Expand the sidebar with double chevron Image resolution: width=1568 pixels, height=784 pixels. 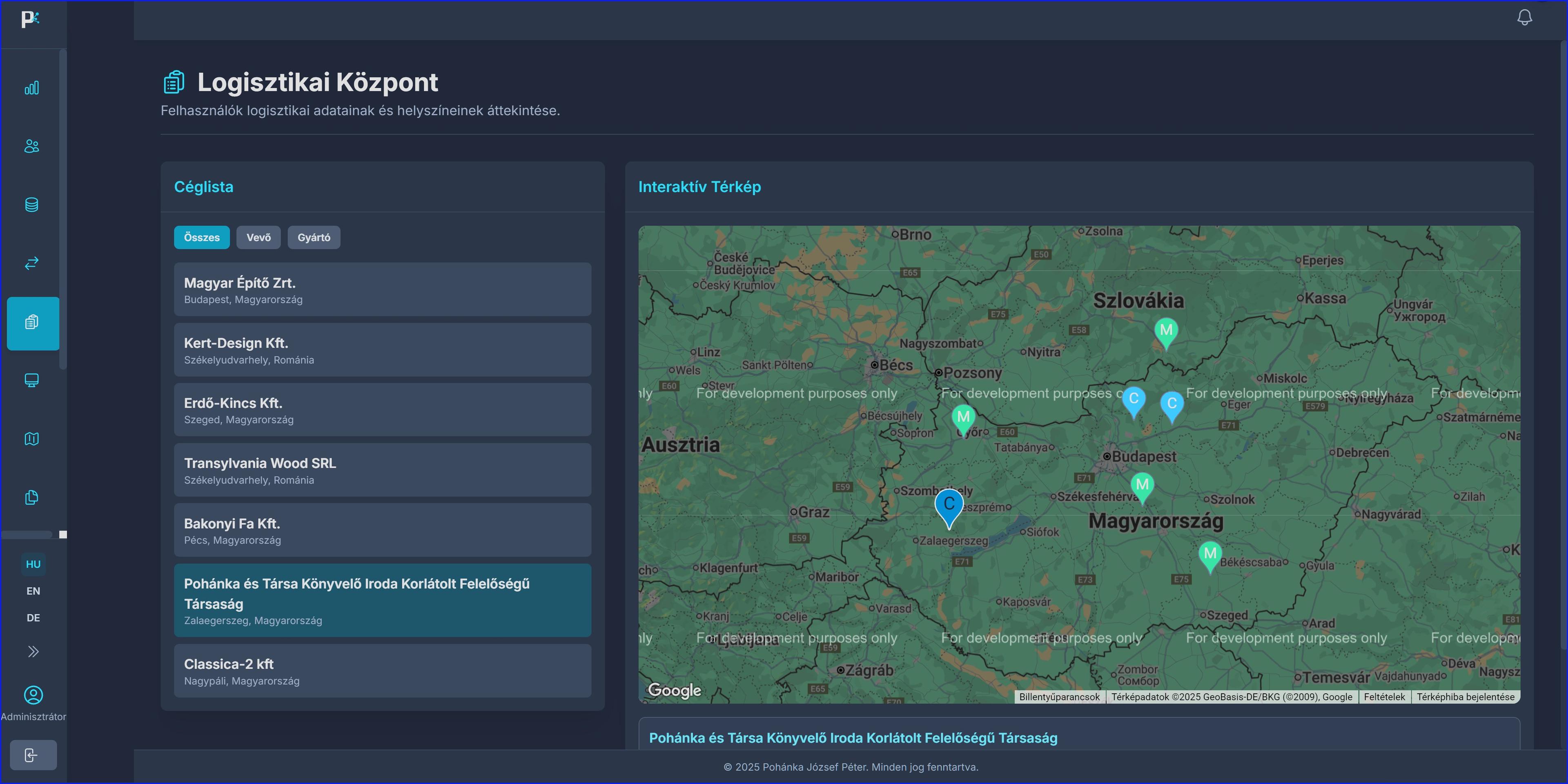33,652
